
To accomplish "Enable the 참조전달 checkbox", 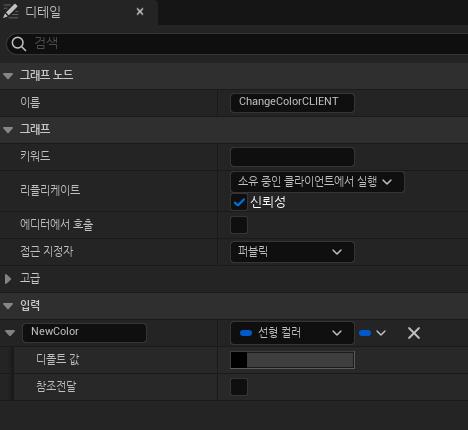I will [x=239, y=387].
